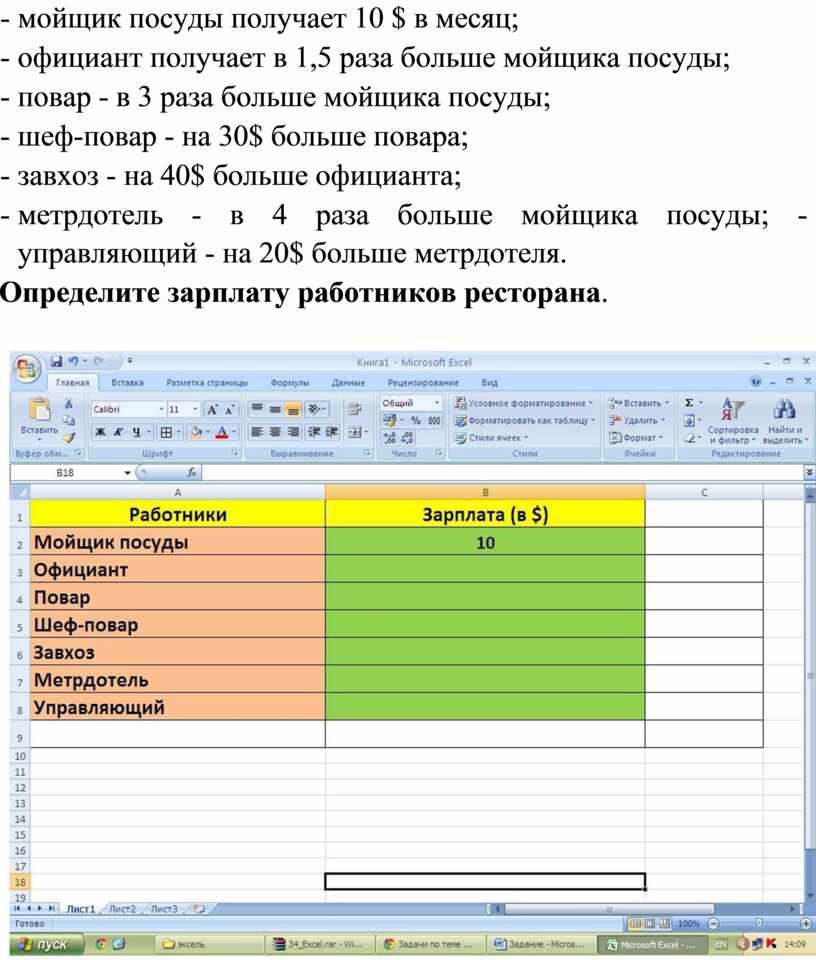Open the font name Calibri dropdown
Viewport: 816px width, 960px height.
pos(162,409)
